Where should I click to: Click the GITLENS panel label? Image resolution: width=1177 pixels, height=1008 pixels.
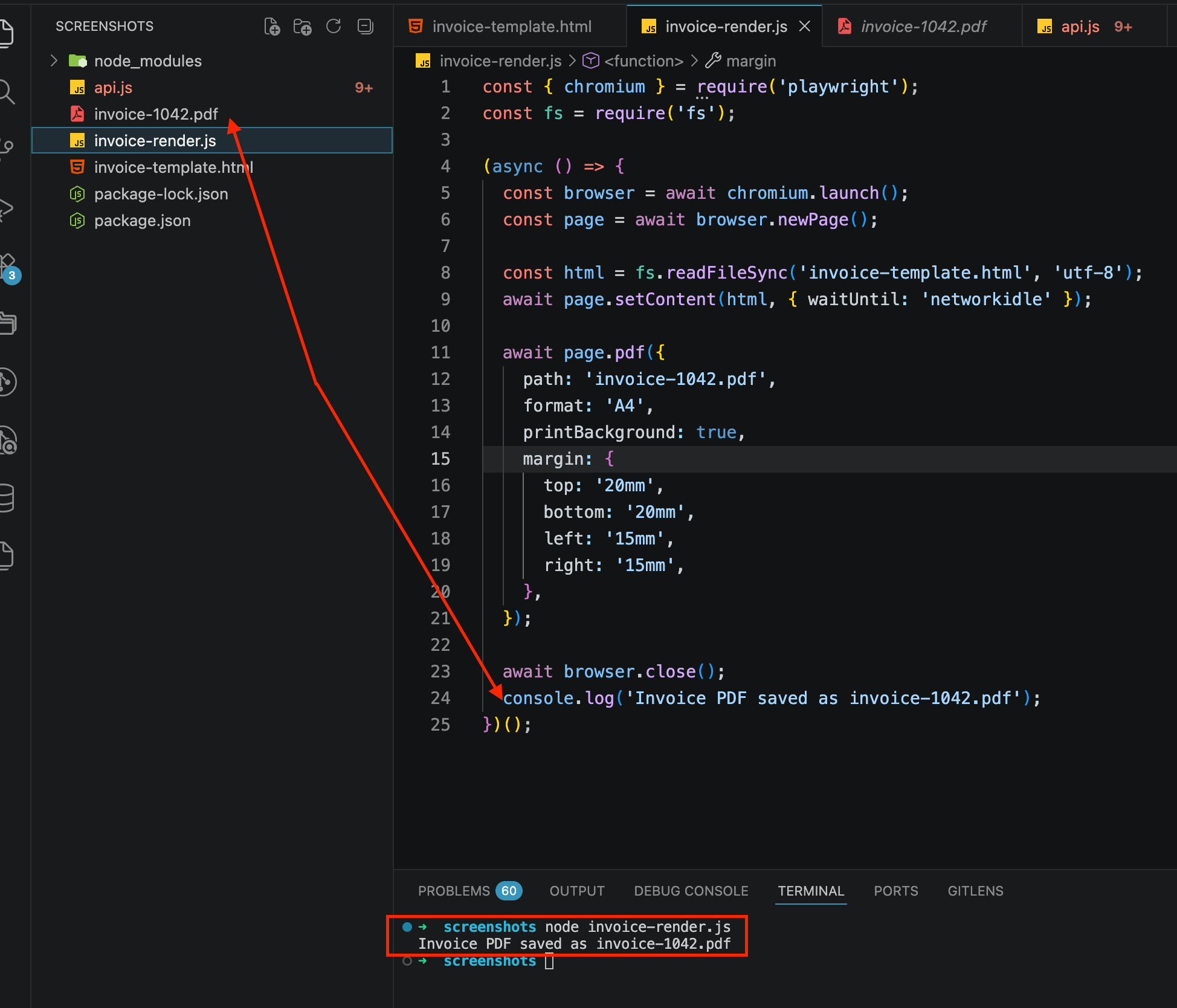coord(975,891)
